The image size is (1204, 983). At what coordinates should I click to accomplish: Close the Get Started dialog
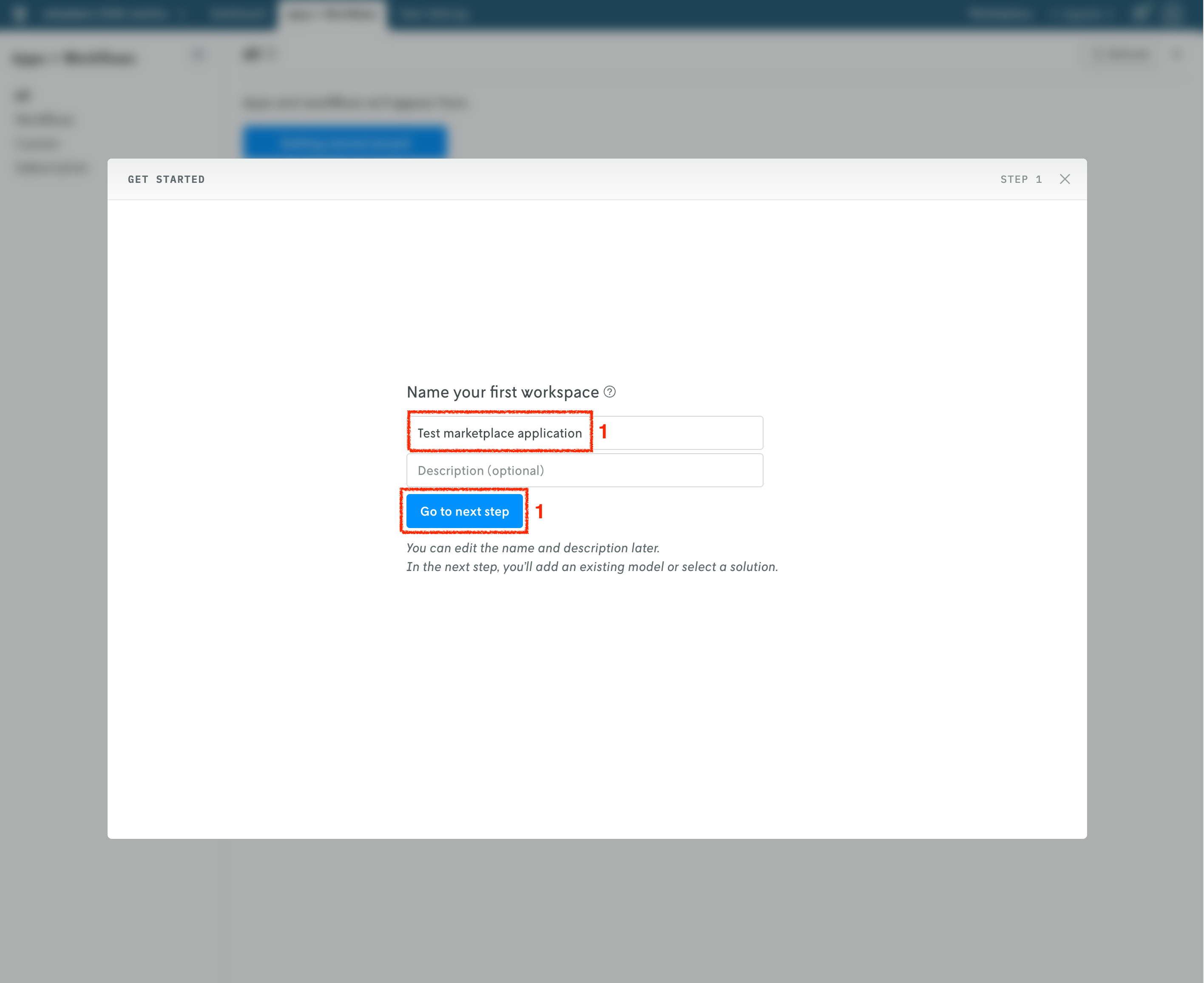pos(1064,179)
